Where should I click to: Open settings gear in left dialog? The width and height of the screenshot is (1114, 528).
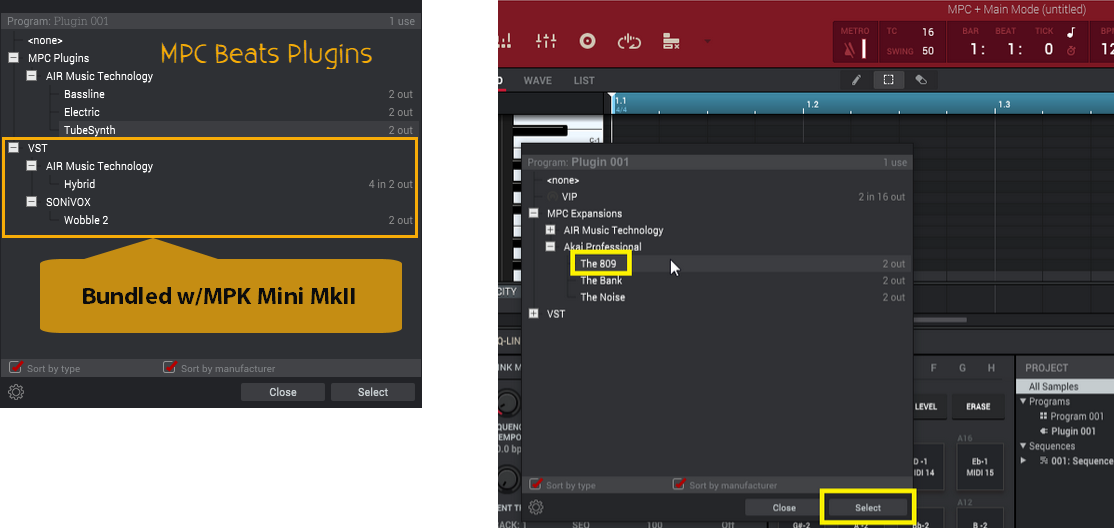pos(16,392)
